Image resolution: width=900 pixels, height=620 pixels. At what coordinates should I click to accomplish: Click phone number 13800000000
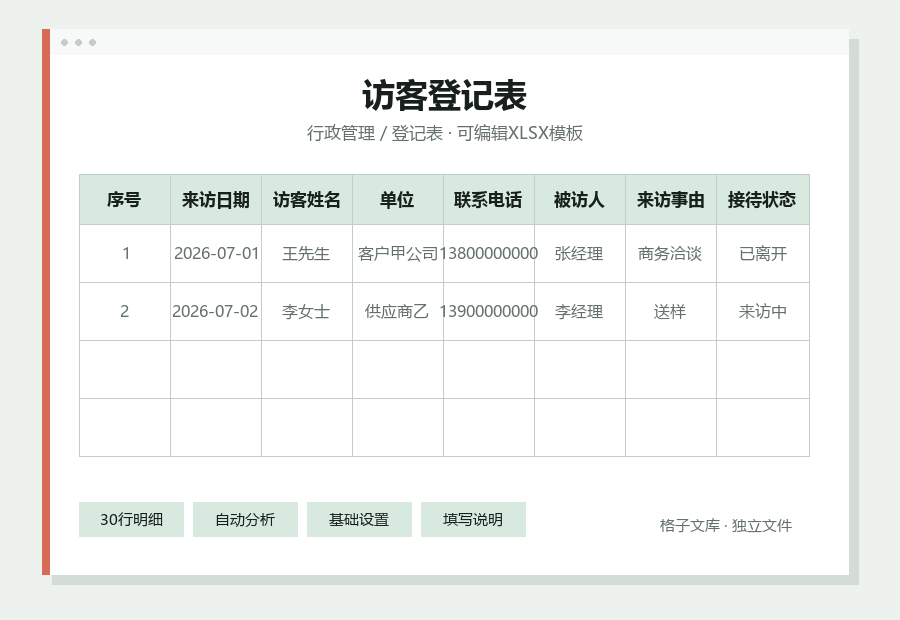488,253
